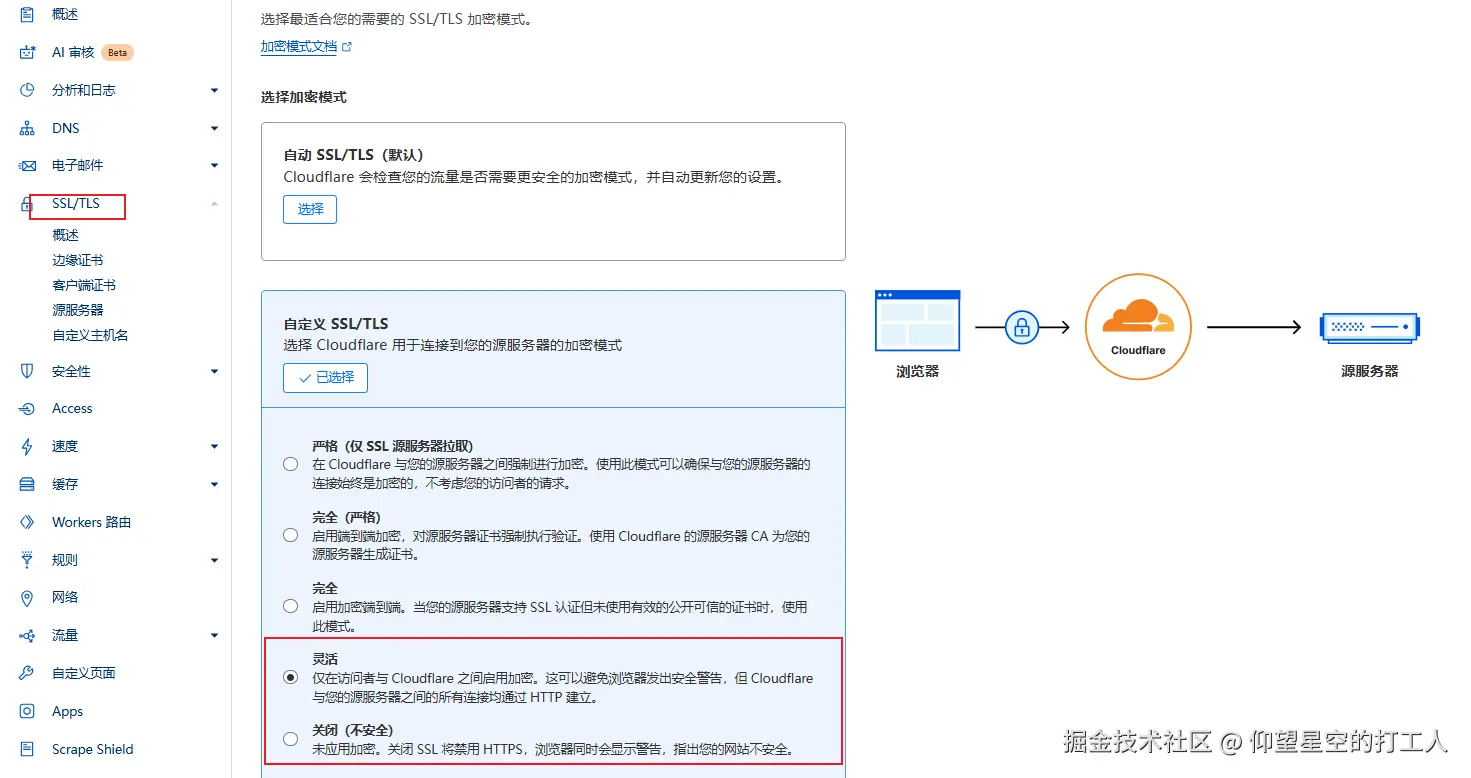Open the Workers 路由 sidebar link
The width and height of the screenshot is (1471, 778).
tap(92, 522)
